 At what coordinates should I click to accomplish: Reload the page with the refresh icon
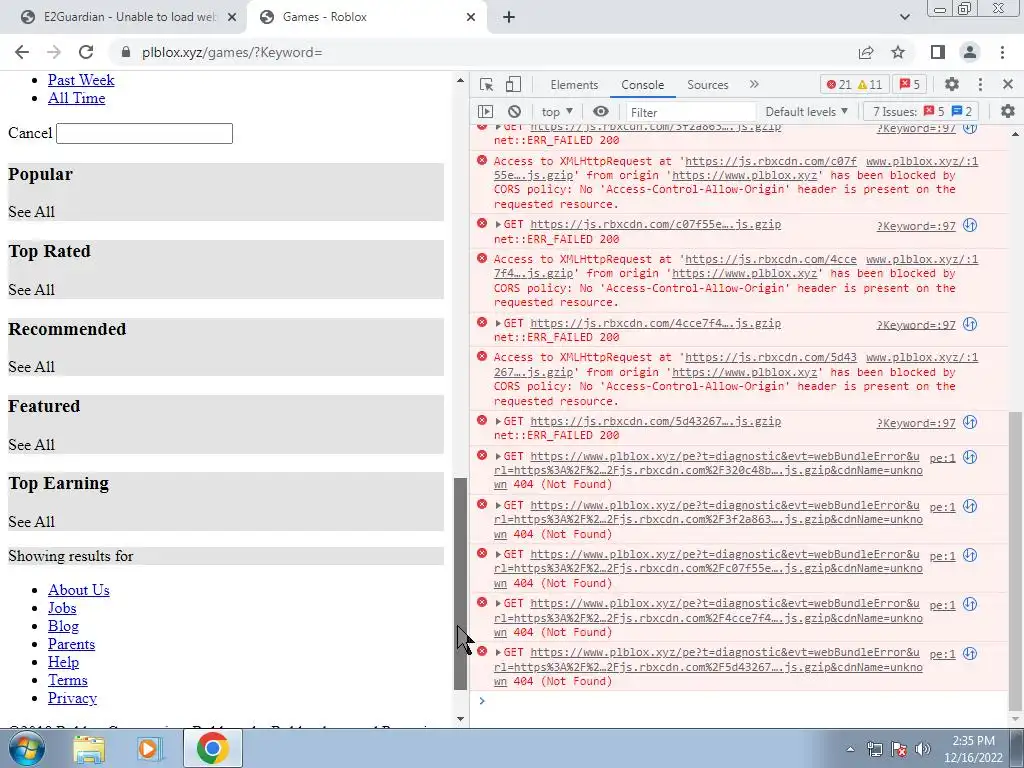pyautogui.click(x=86, y=52)
